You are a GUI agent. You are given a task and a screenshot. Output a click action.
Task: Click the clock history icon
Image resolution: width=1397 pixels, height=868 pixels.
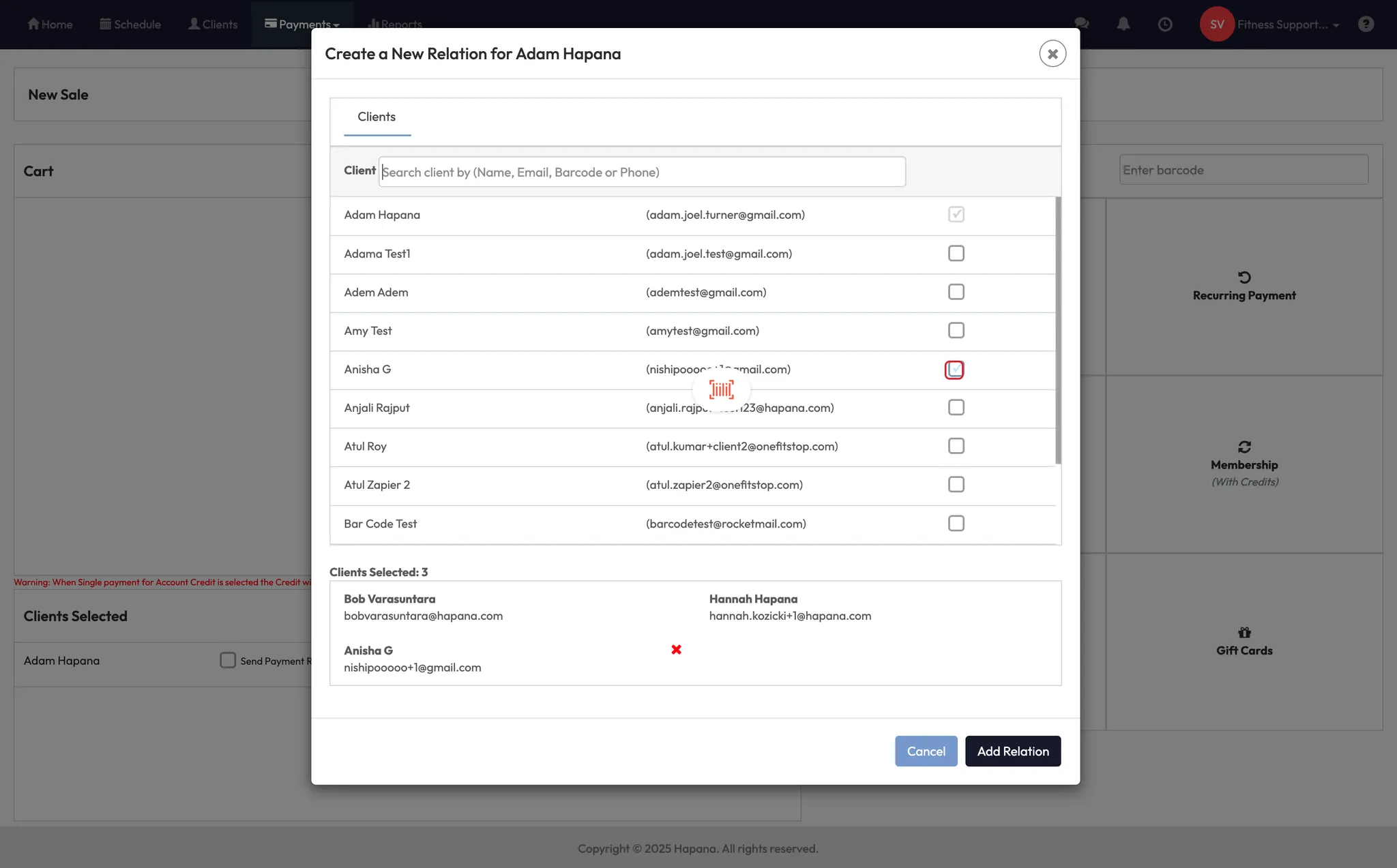tap(1165, 24)
